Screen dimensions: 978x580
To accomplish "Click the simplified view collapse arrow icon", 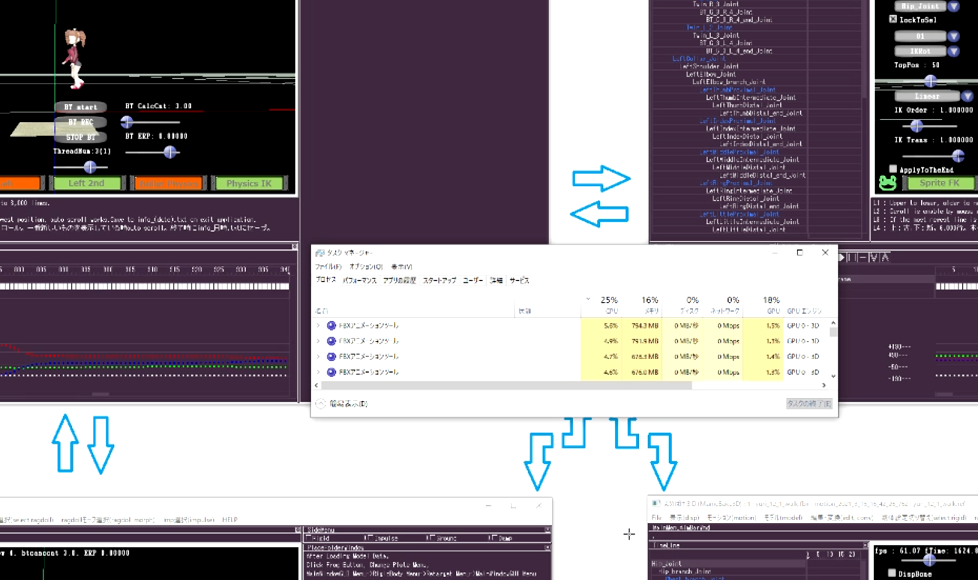I will coord(321,404).
